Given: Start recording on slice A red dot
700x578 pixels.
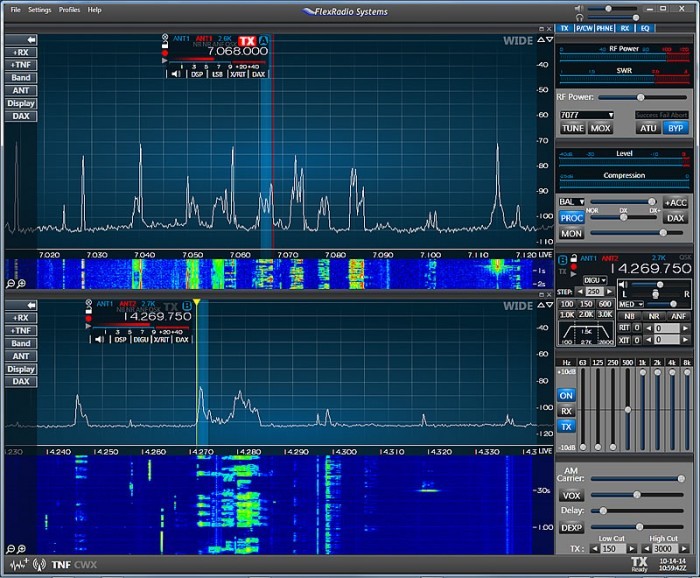Looking at the screenshot, I should coord(165,53).
